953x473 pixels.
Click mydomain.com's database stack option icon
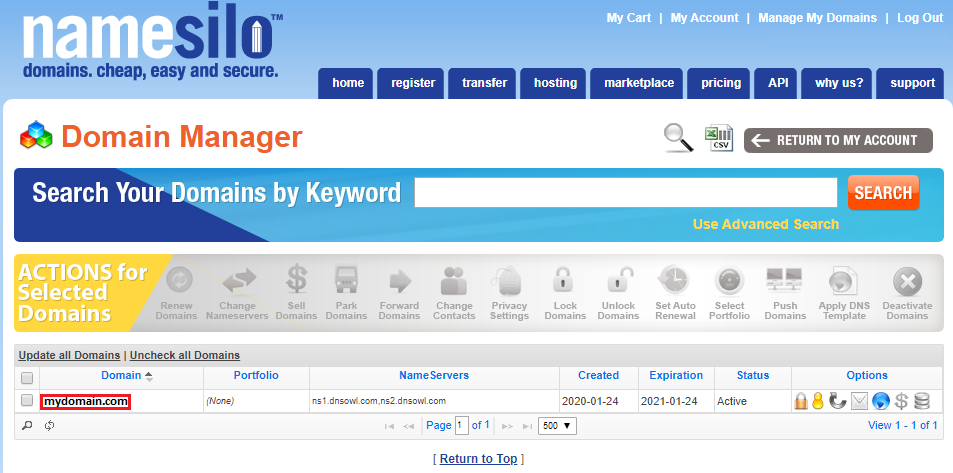click(922, 401)
